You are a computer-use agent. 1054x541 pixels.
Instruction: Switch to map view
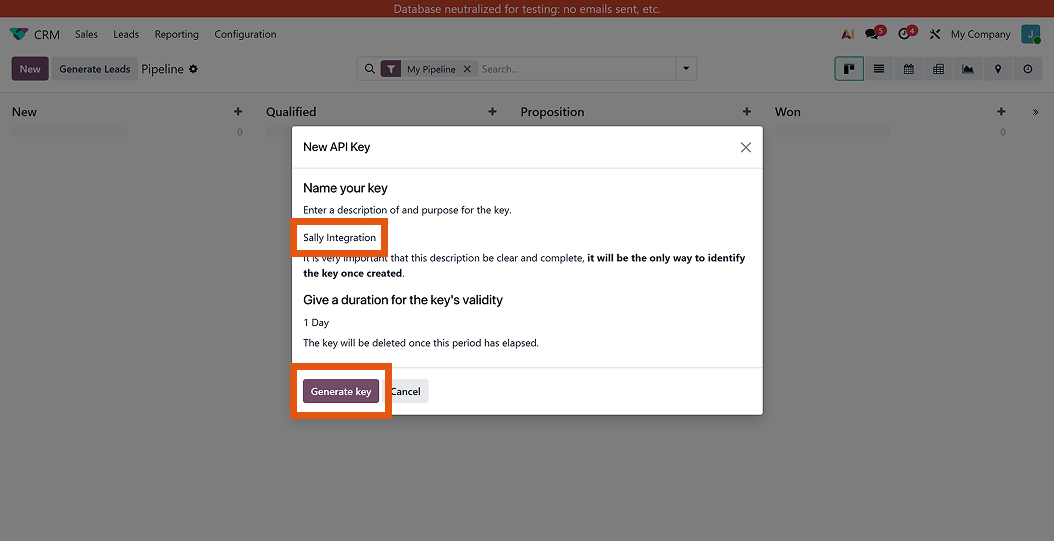pos(998,69)
